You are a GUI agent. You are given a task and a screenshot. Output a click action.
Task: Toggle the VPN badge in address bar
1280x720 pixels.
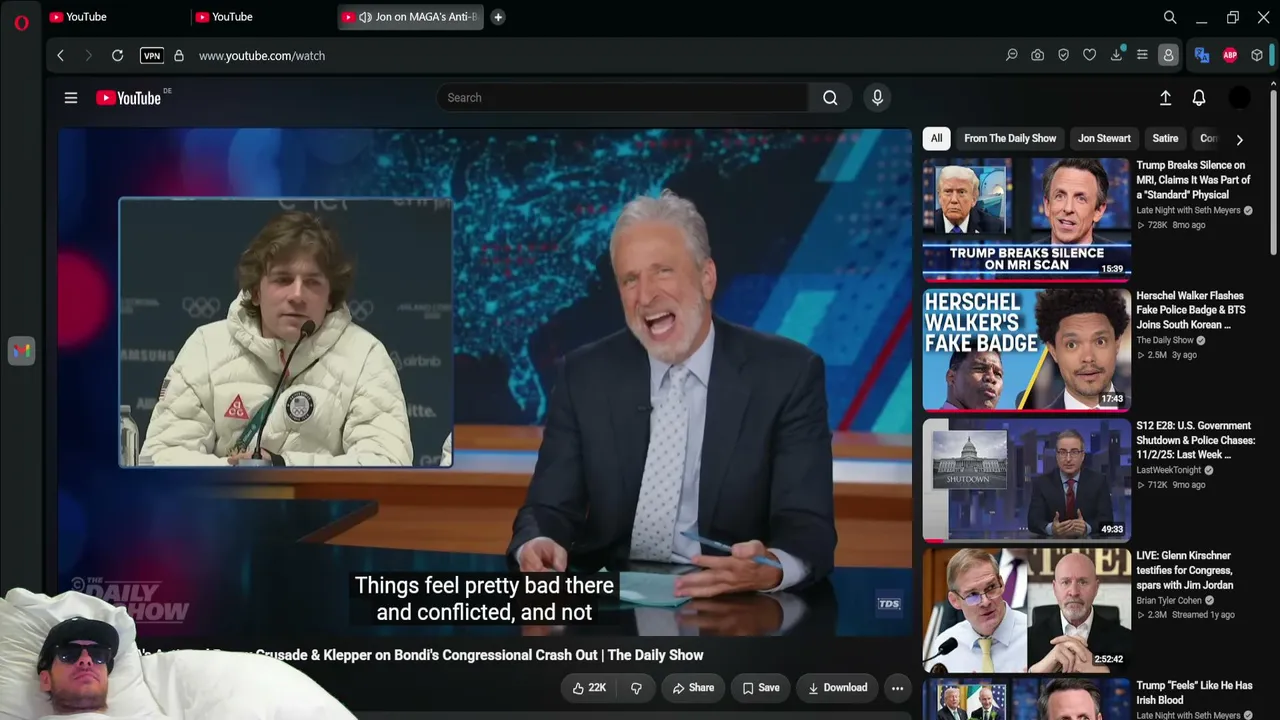[x=152, y=56]
